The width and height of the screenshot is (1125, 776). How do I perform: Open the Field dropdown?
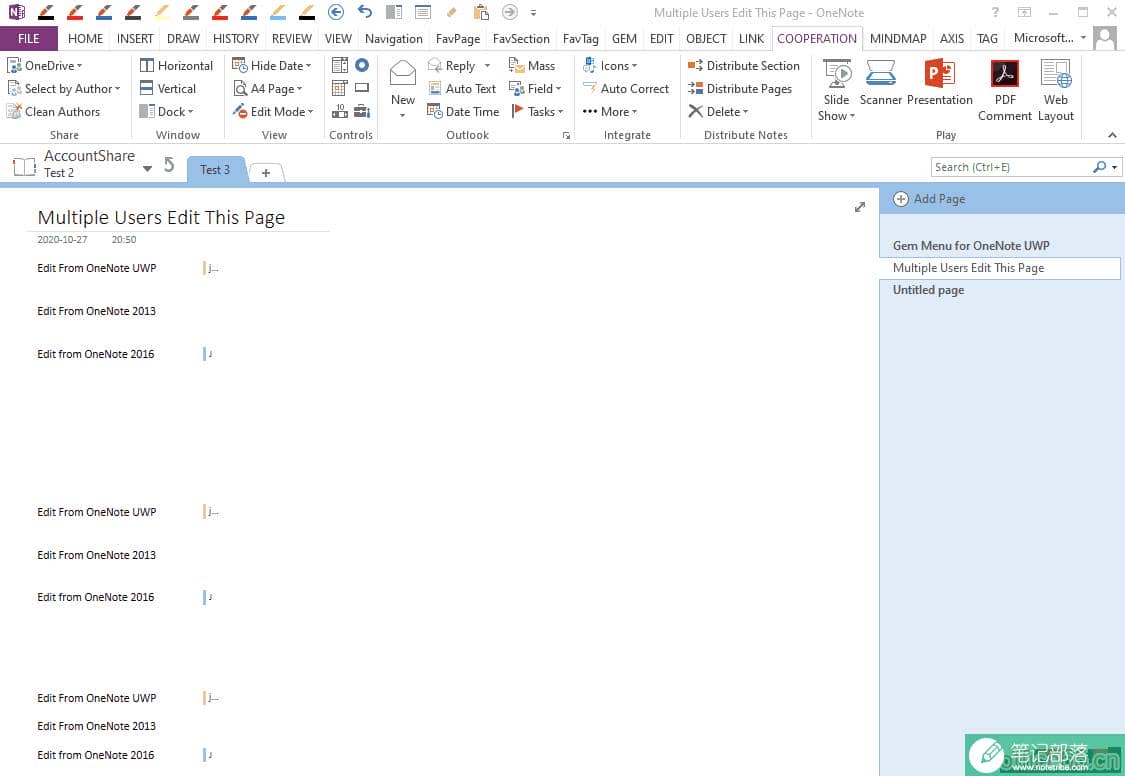(x=535, y=88)
